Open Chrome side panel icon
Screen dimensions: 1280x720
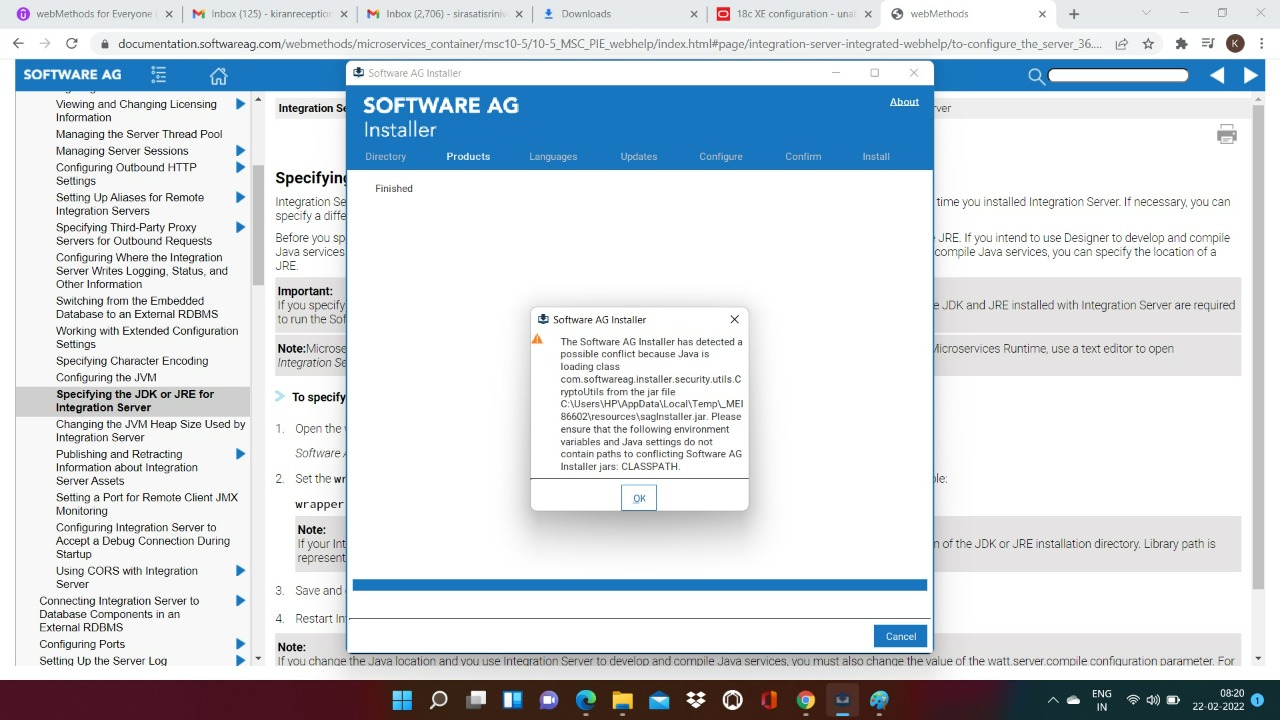(1207, 44)
